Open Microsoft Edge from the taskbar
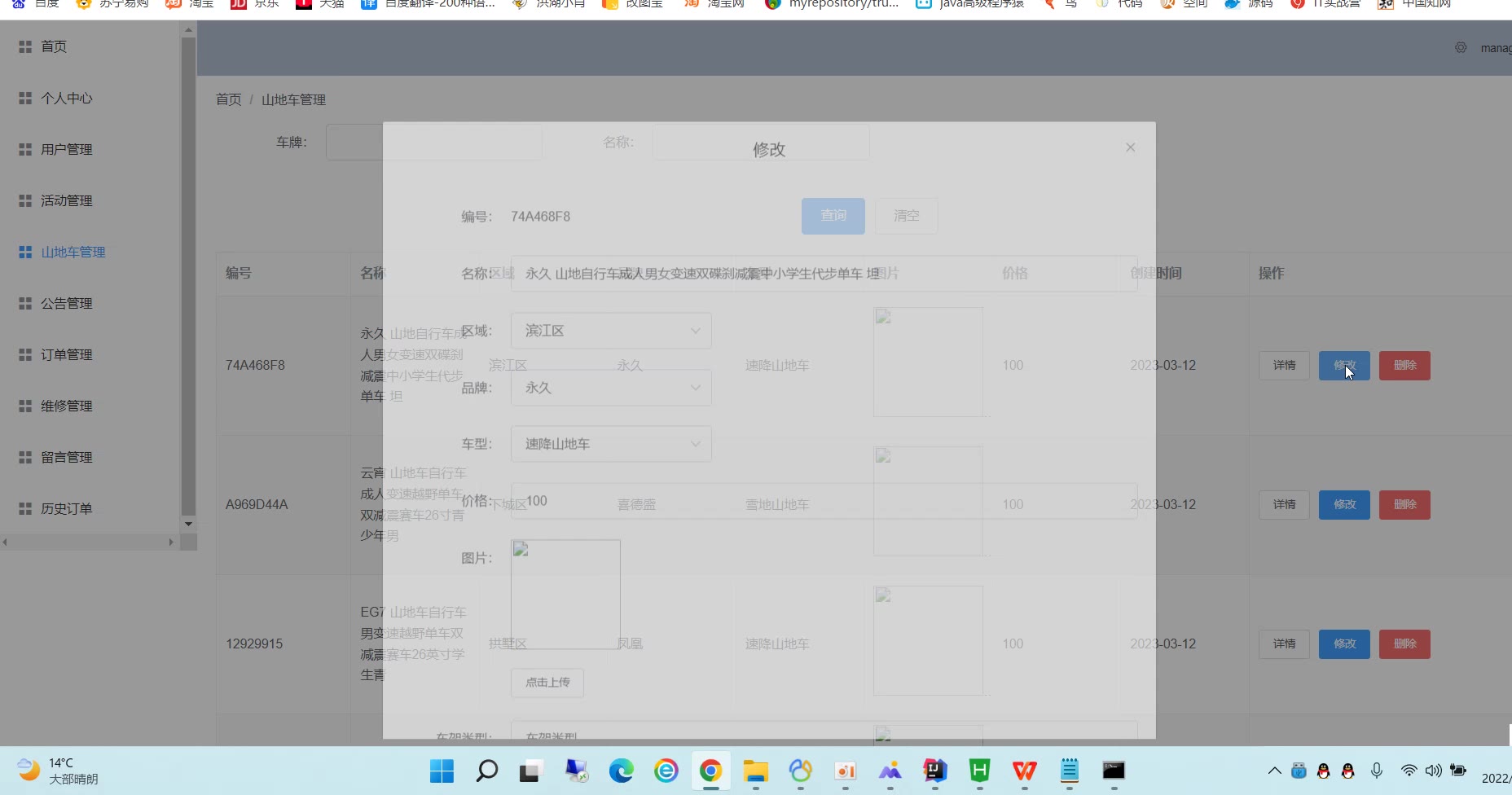The image size is (1512, 795). pos(621,771)
